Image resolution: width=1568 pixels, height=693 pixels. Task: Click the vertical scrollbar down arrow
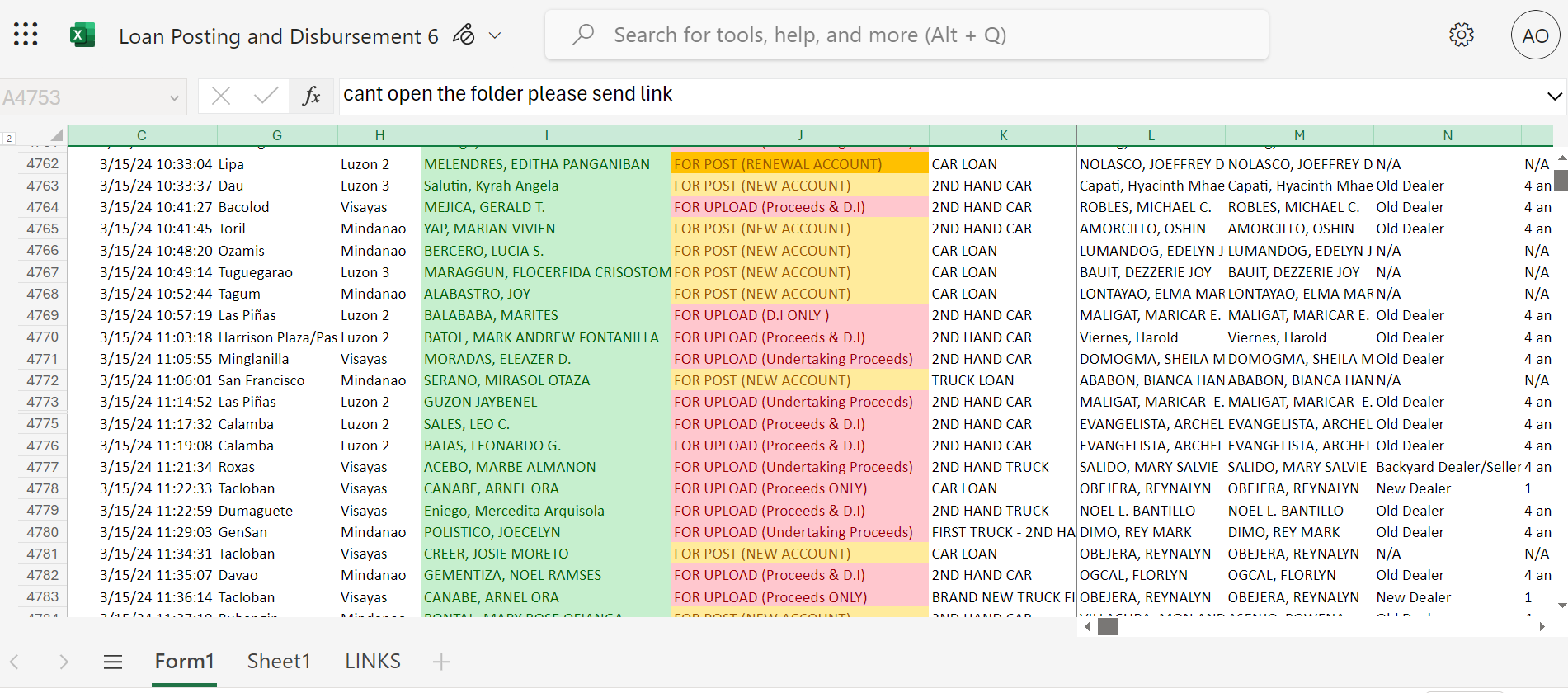[x=1561, y=606]
